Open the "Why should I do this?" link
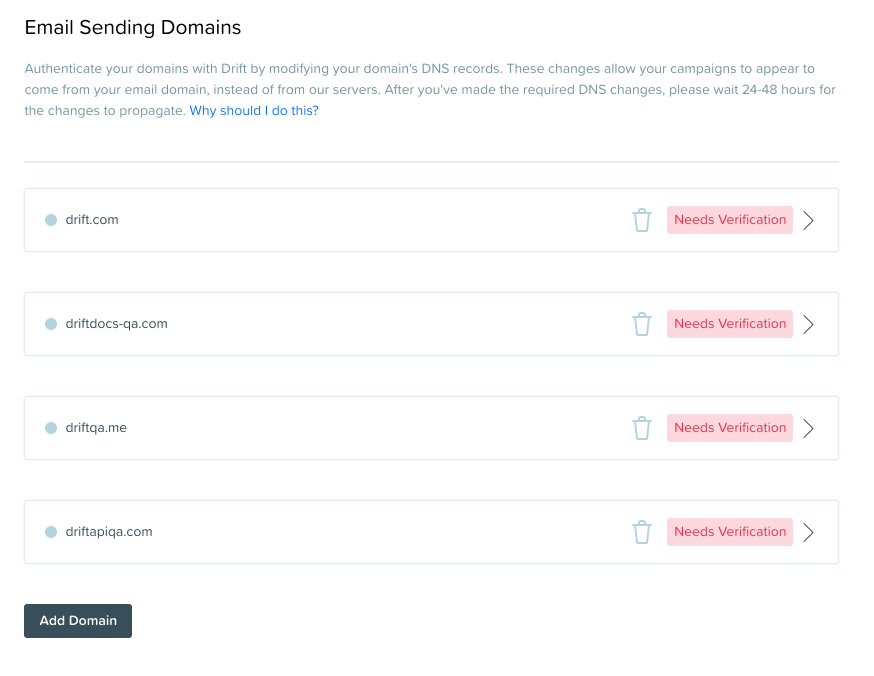This screenshot has width=874, height=676. pos(254,111)
